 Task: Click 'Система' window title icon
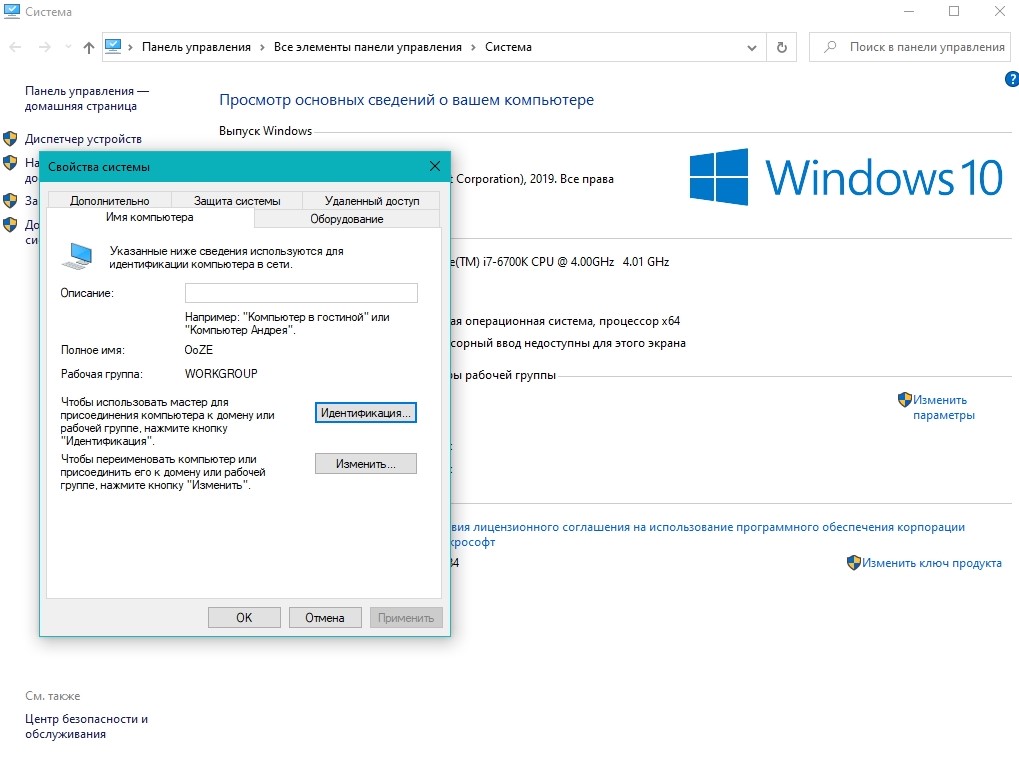point(12,11)
